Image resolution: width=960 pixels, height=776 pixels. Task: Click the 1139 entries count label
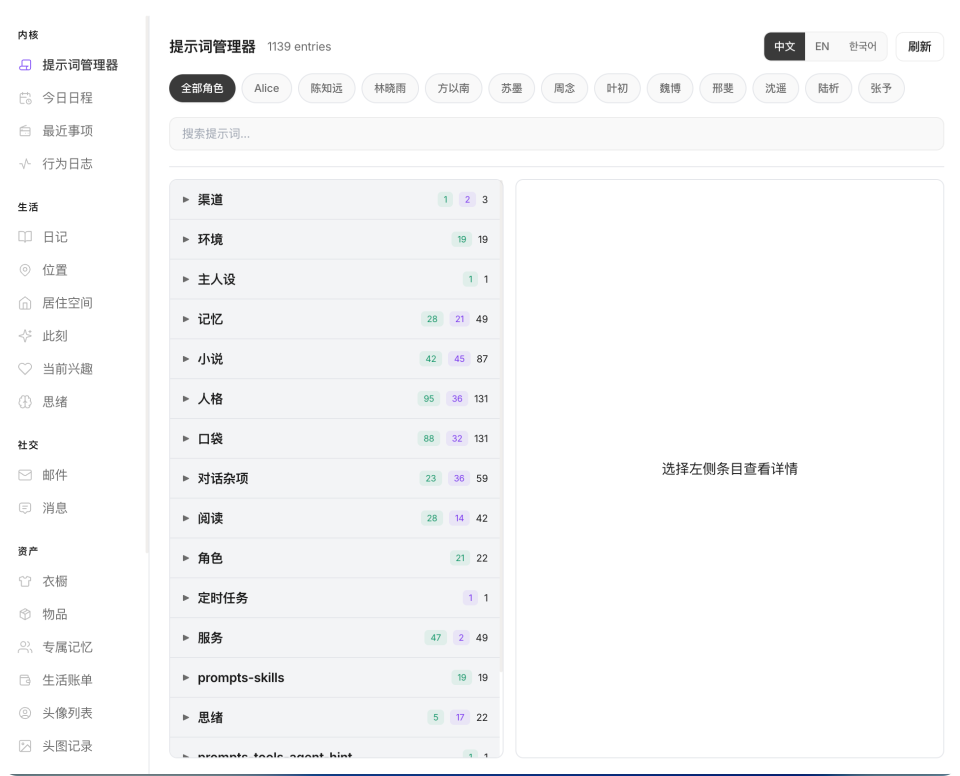pos(299,47)
